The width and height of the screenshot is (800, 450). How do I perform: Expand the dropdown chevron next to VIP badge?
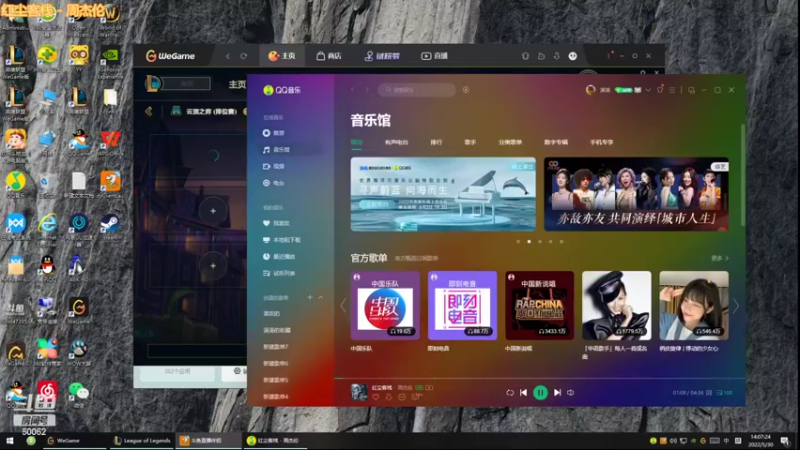coord(648,90)
